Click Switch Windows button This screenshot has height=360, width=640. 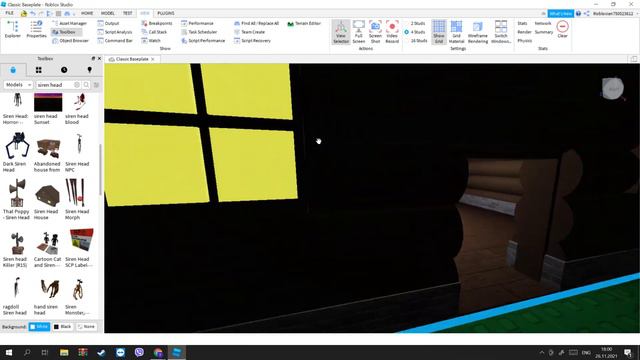click(501, 31)
